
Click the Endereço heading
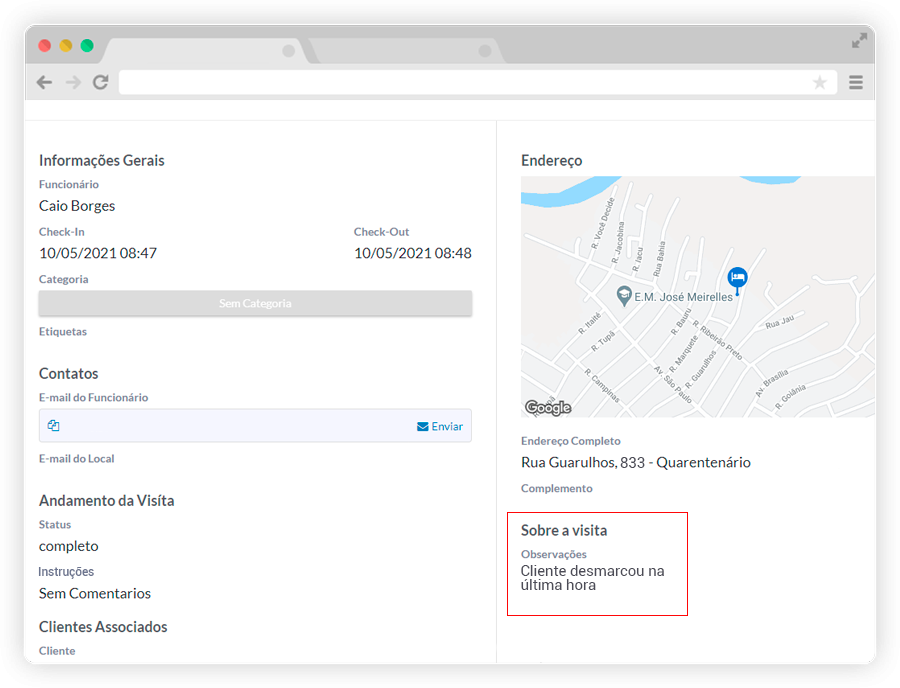click(552, 161)
